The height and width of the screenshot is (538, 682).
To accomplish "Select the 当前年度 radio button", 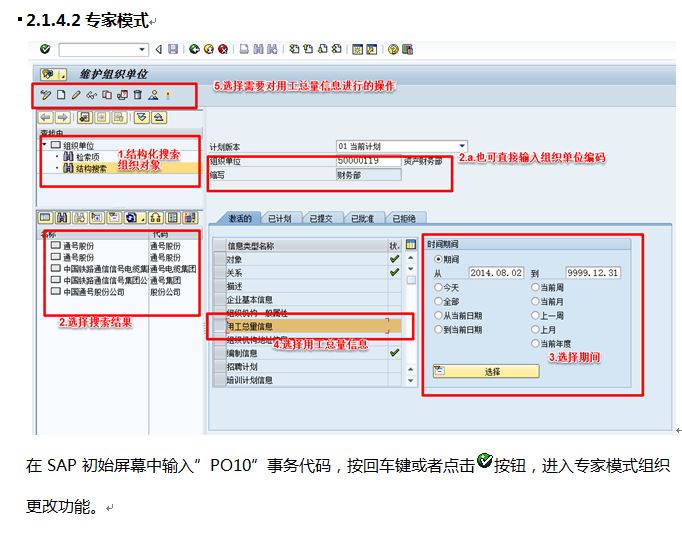I will click(x=535, y=343).
